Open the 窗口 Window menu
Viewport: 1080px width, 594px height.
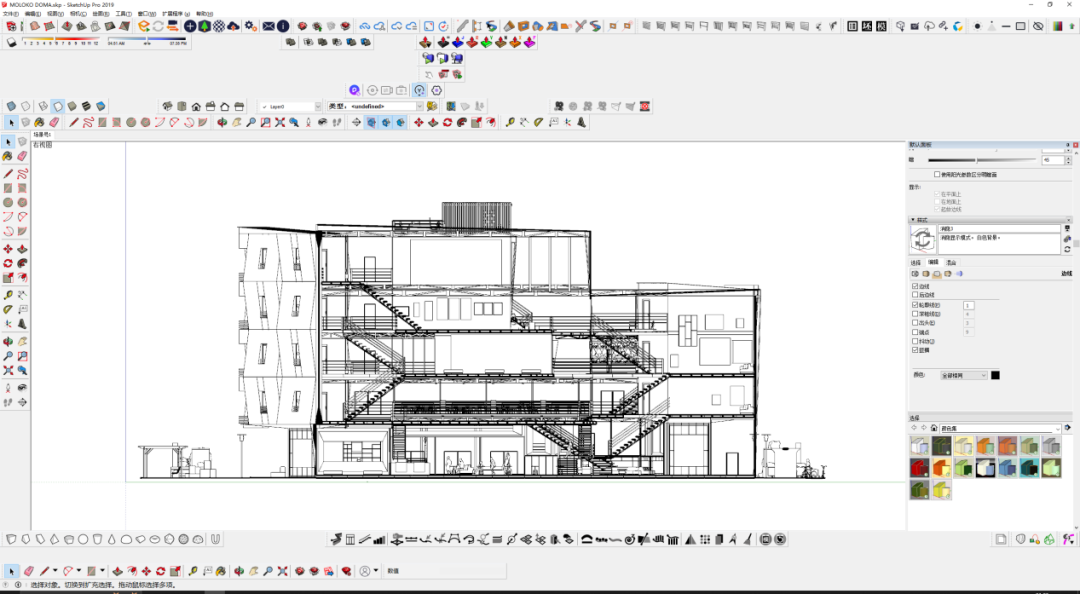(x=146, y=14)
